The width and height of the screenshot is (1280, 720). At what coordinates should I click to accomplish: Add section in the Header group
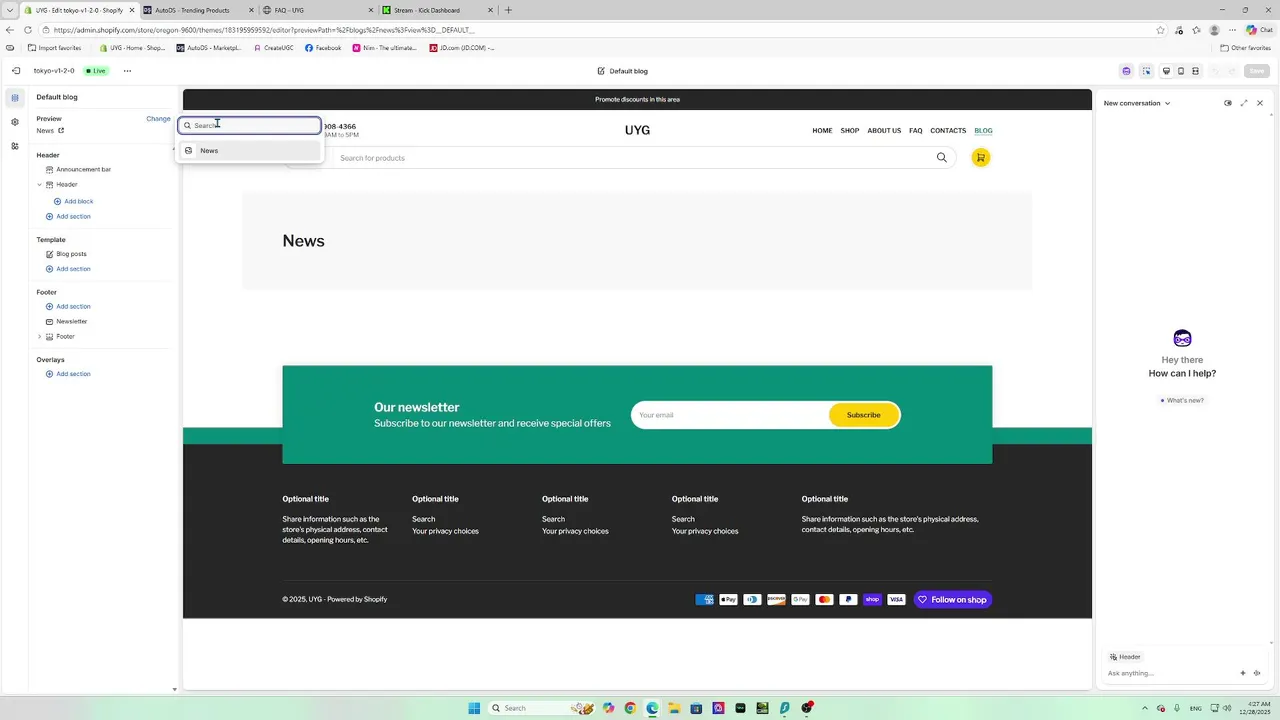pyautogui.click(x=68, y=217)
